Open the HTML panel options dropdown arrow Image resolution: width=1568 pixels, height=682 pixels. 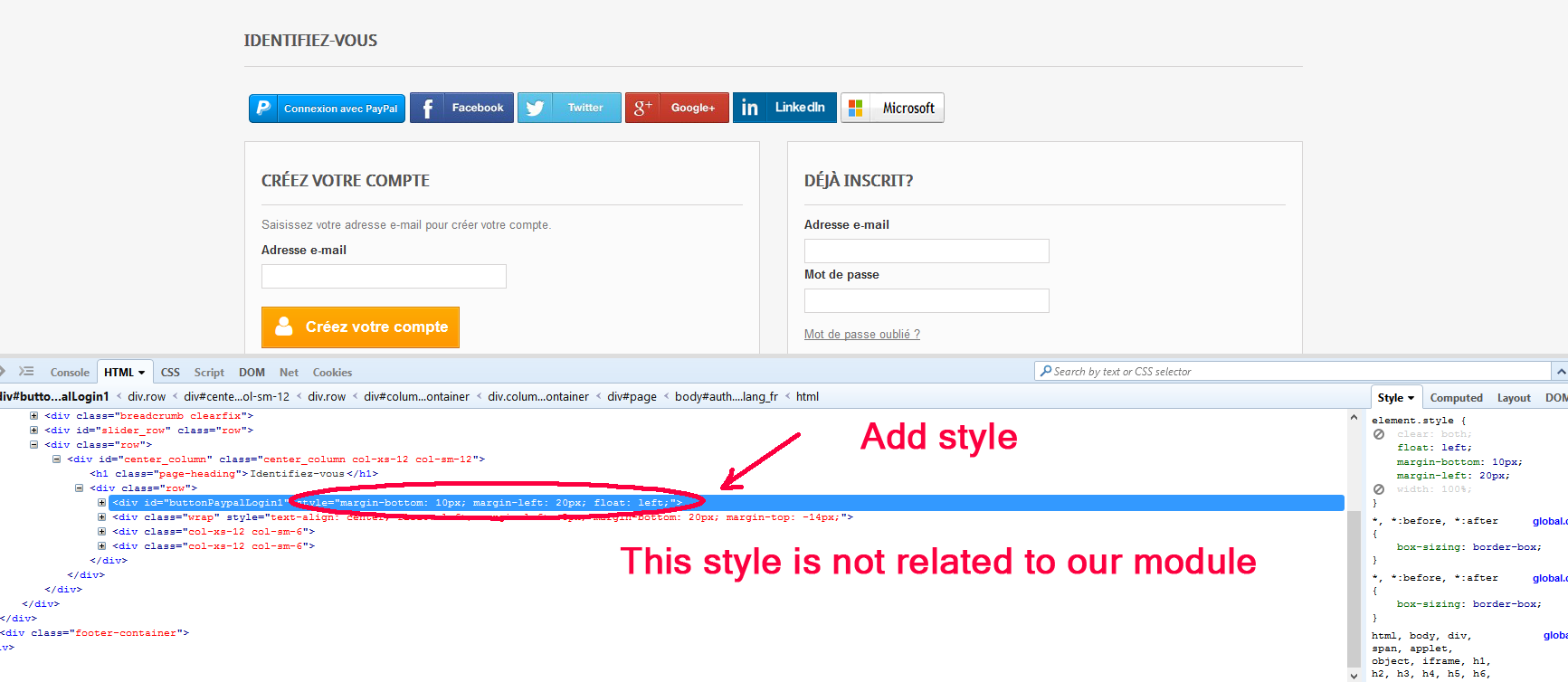tap(142, 373)
